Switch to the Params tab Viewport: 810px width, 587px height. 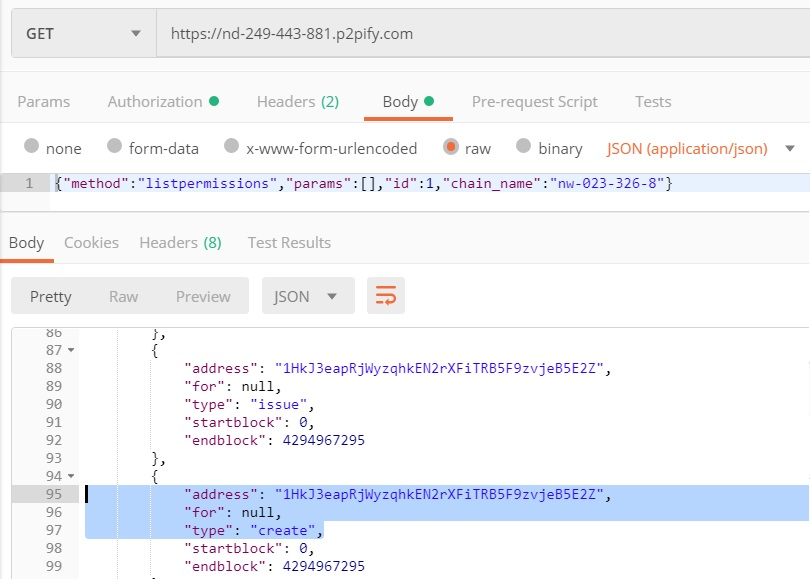pyautogui.click(x=44, y=102)
